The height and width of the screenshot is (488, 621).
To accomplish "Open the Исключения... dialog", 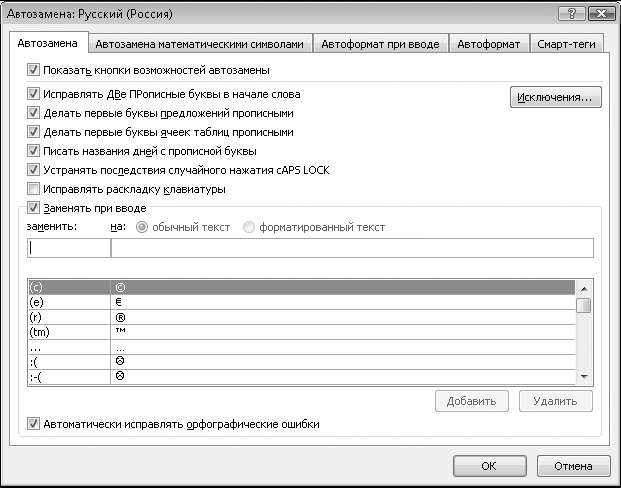I will coord(556,97).
